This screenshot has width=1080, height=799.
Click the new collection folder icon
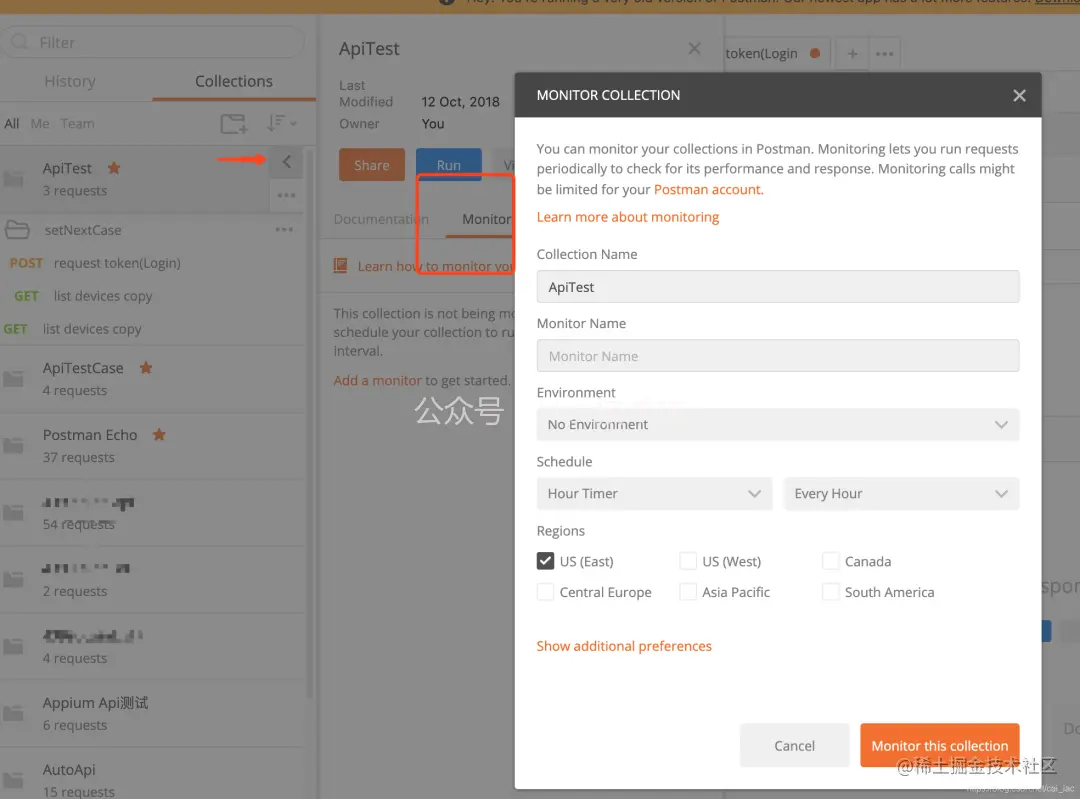[233, 124]
